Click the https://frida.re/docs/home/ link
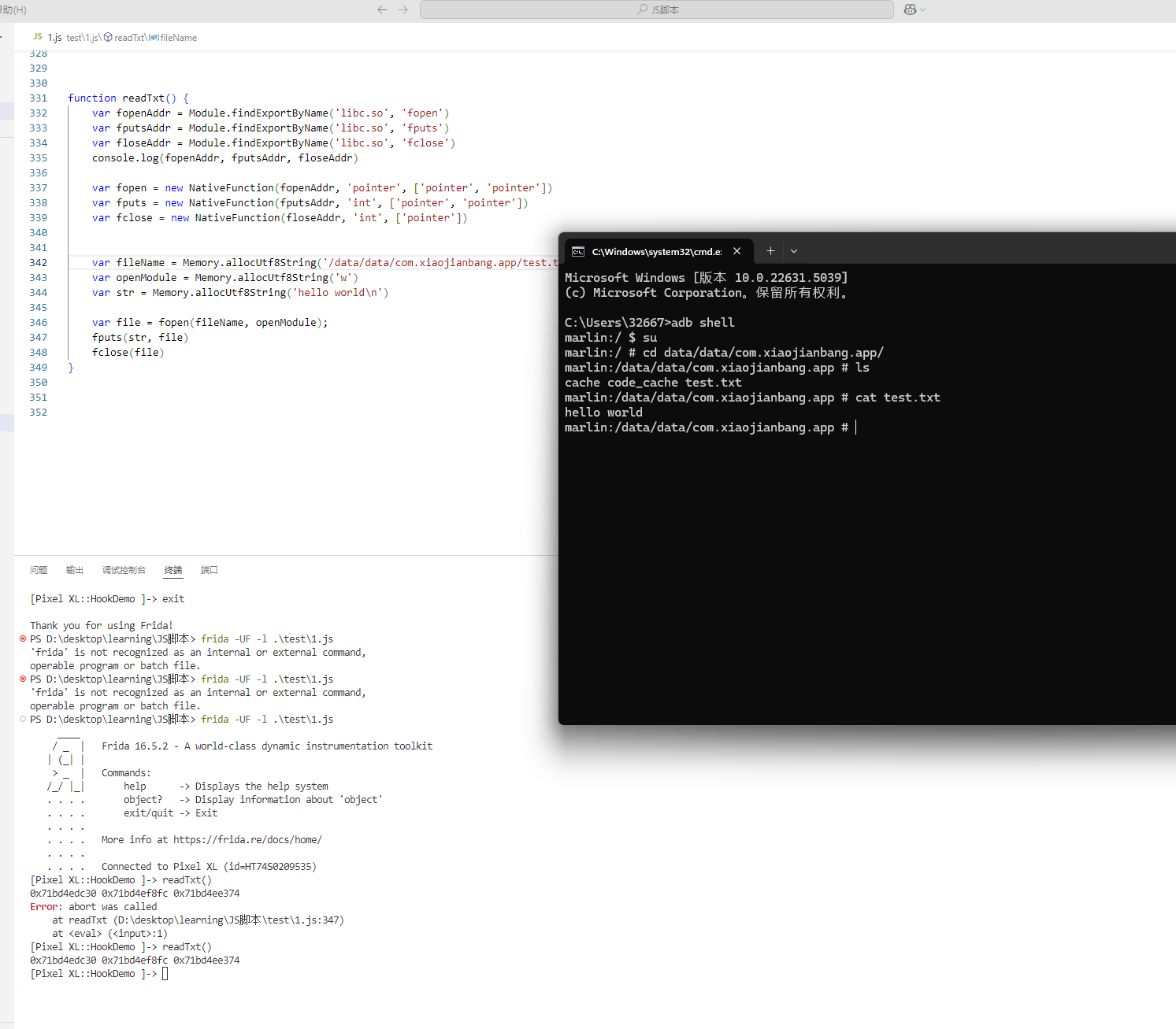The width and height of the screenshot is (1176, 1029). (247, 840)
